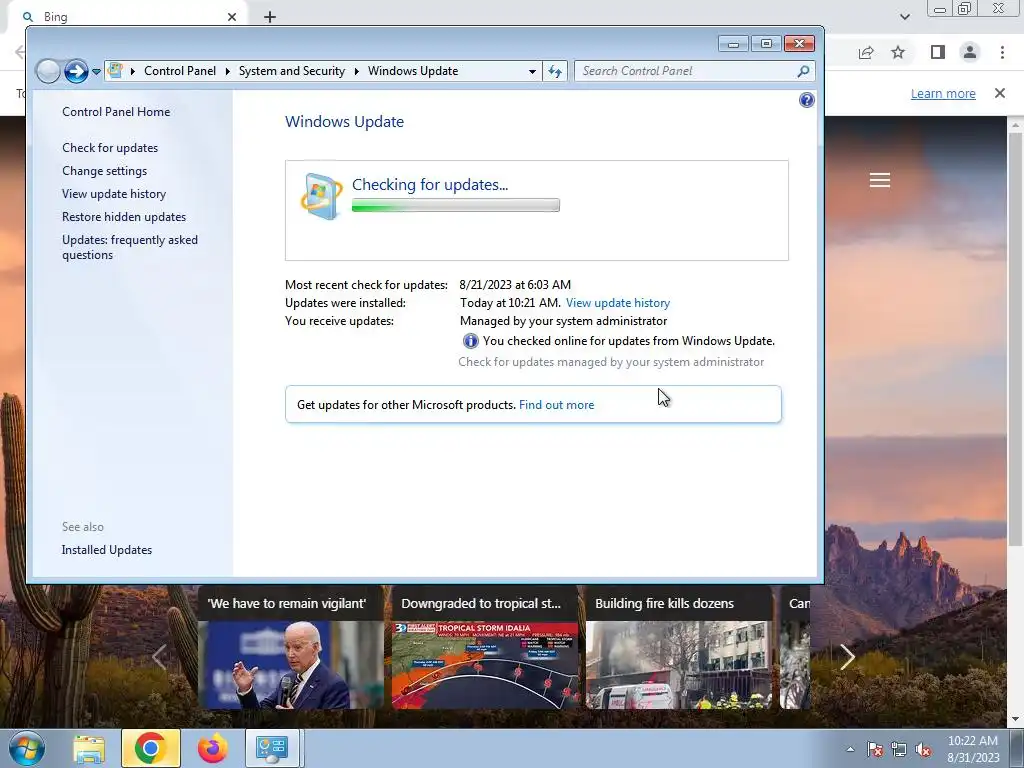This screenshot has height=768, width=1024.
Task: Open the Action Center flag icon
Action: (875, 750)
